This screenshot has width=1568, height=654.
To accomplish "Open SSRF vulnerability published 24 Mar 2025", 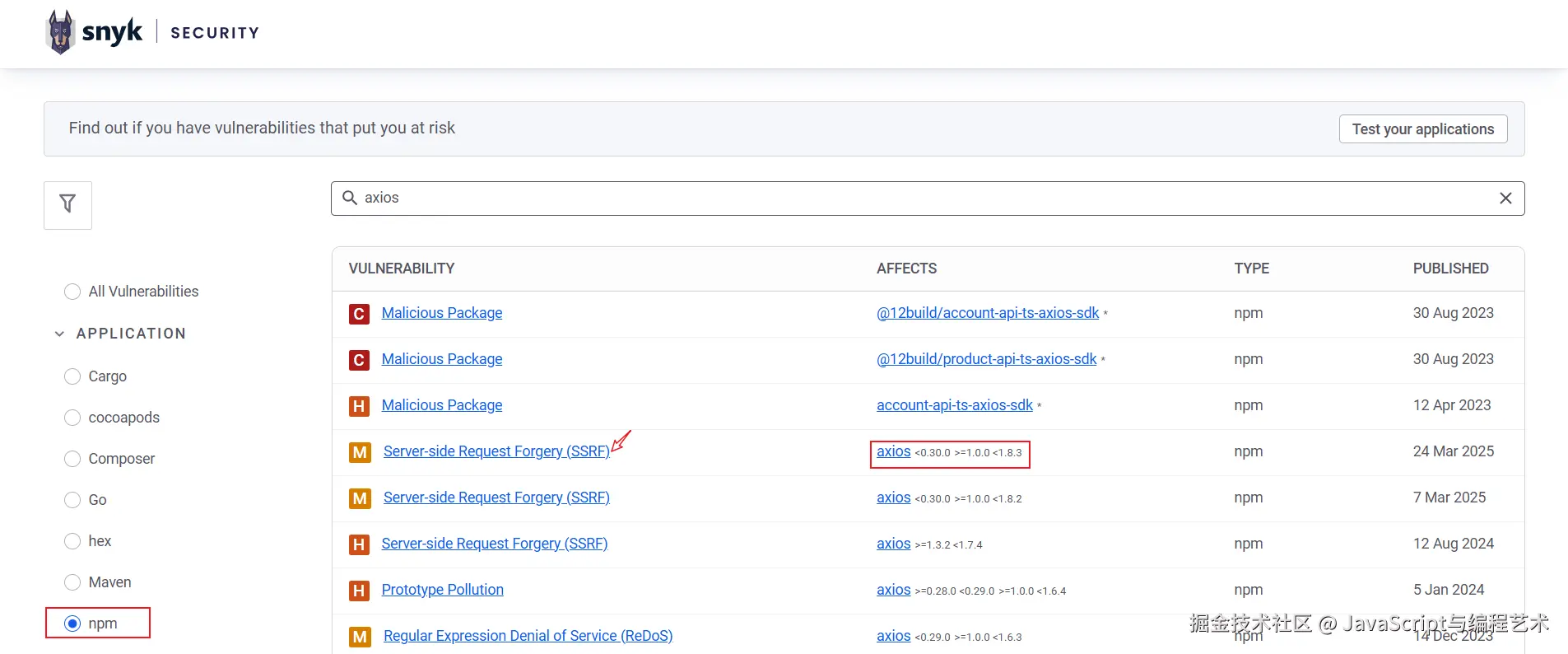I will point(496,451).
